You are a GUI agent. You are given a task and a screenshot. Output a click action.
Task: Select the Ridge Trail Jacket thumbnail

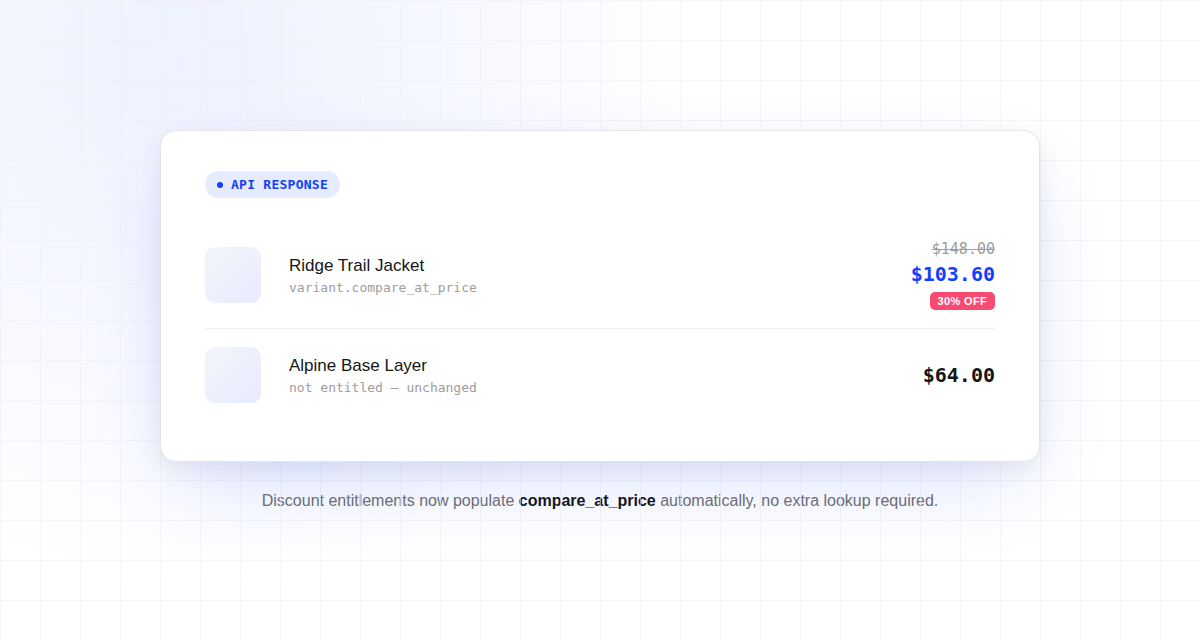click(233, 275)
